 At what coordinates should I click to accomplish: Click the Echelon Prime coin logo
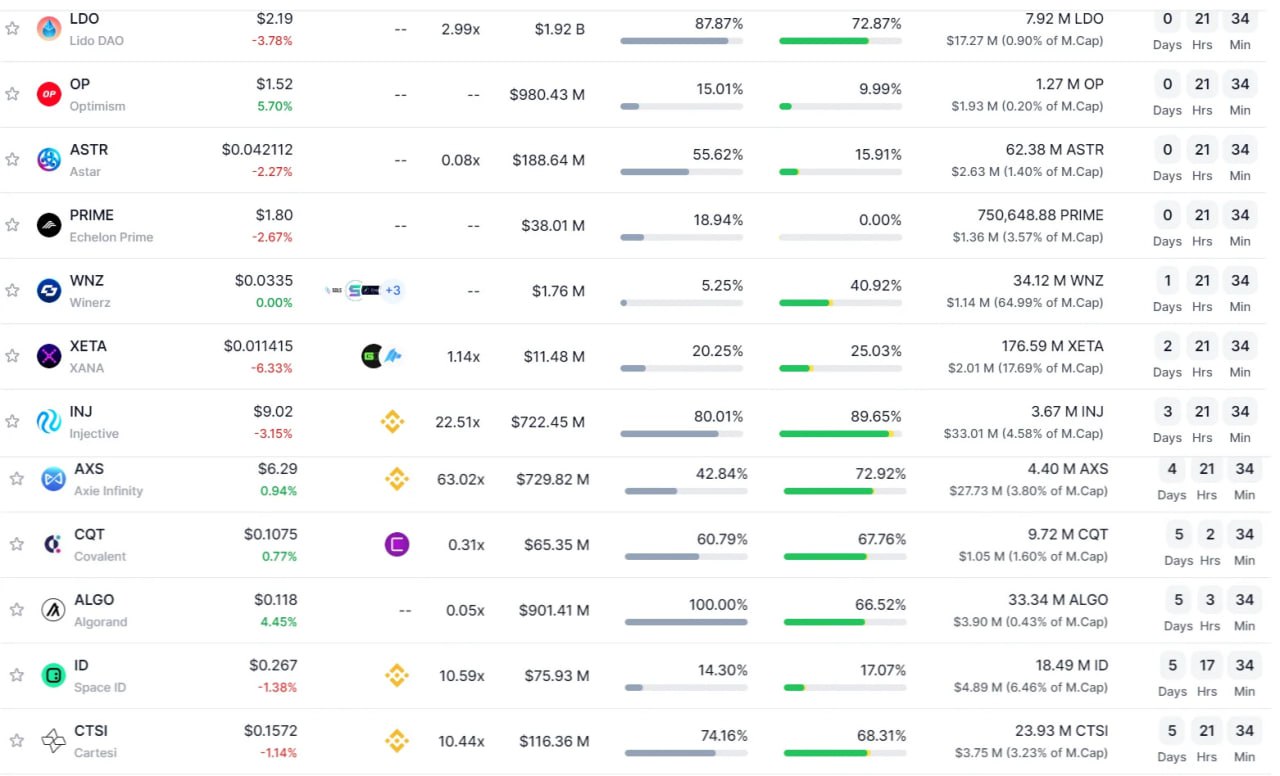[x=48, y=225]
